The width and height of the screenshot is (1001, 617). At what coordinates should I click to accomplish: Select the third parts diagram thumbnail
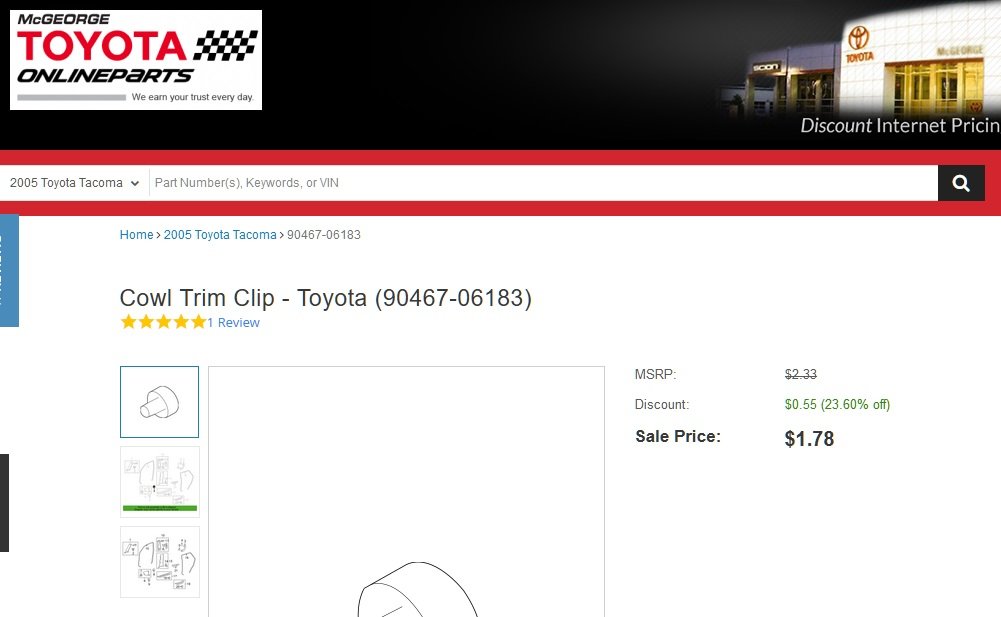160,562
